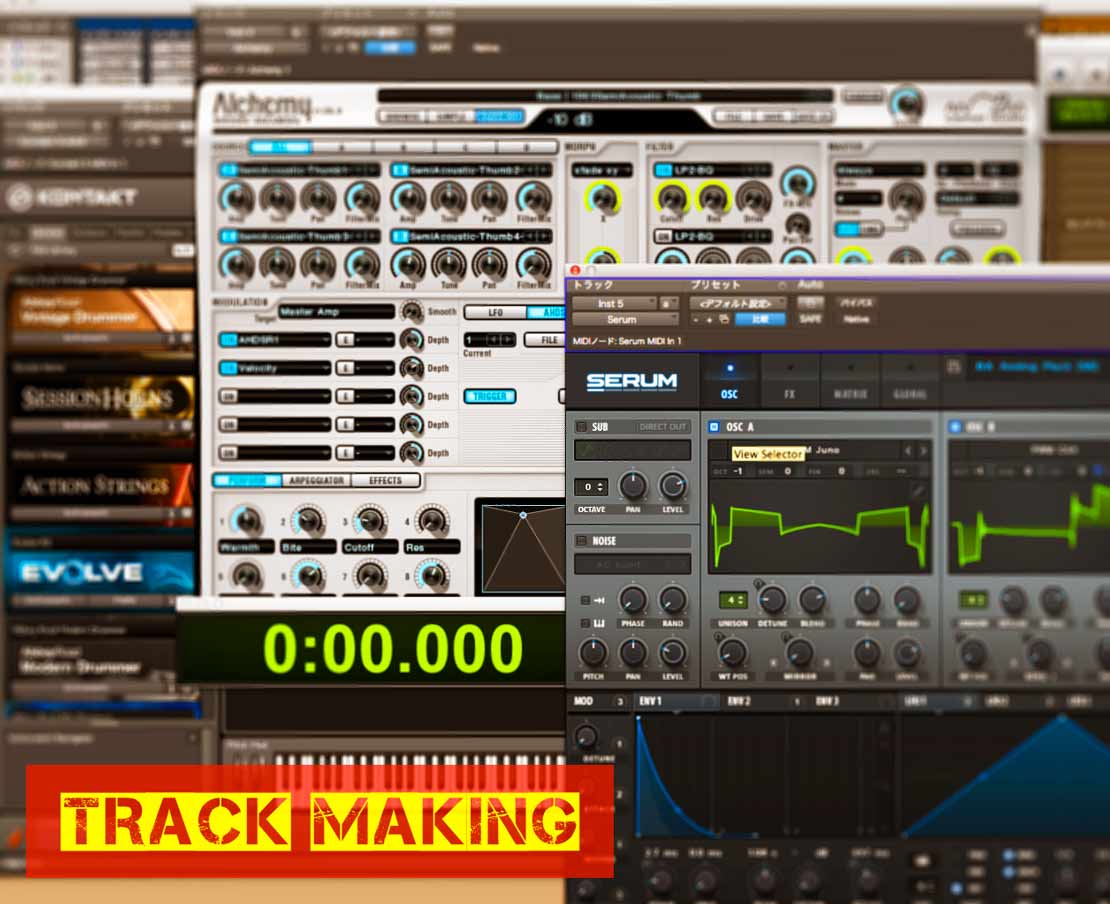Click the Alchemy preset name display
1110x904 pixels.
pos(606,96)
